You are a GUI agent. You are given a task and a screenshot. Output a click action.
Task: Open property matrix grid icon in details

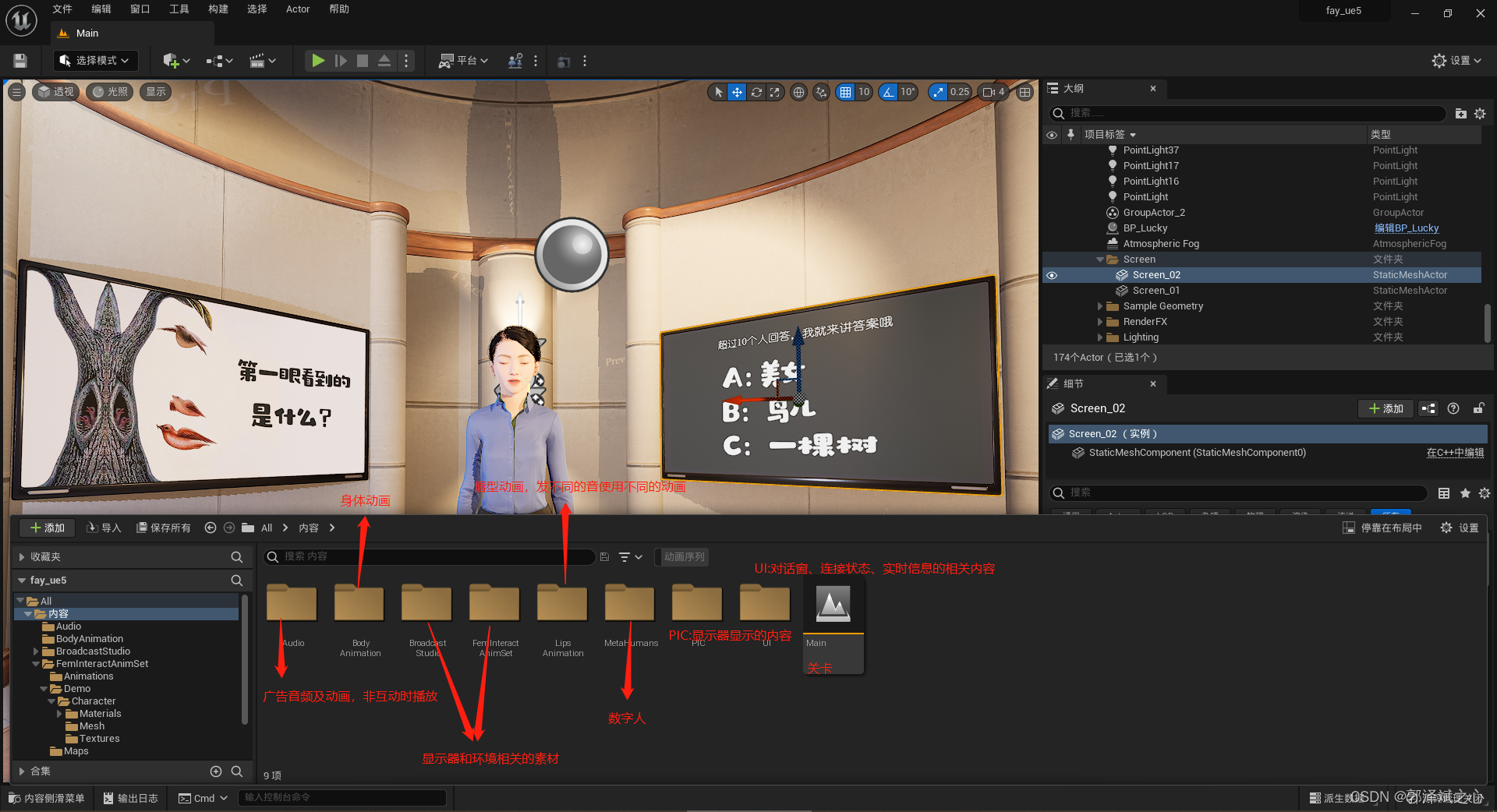coord(1444,493)
